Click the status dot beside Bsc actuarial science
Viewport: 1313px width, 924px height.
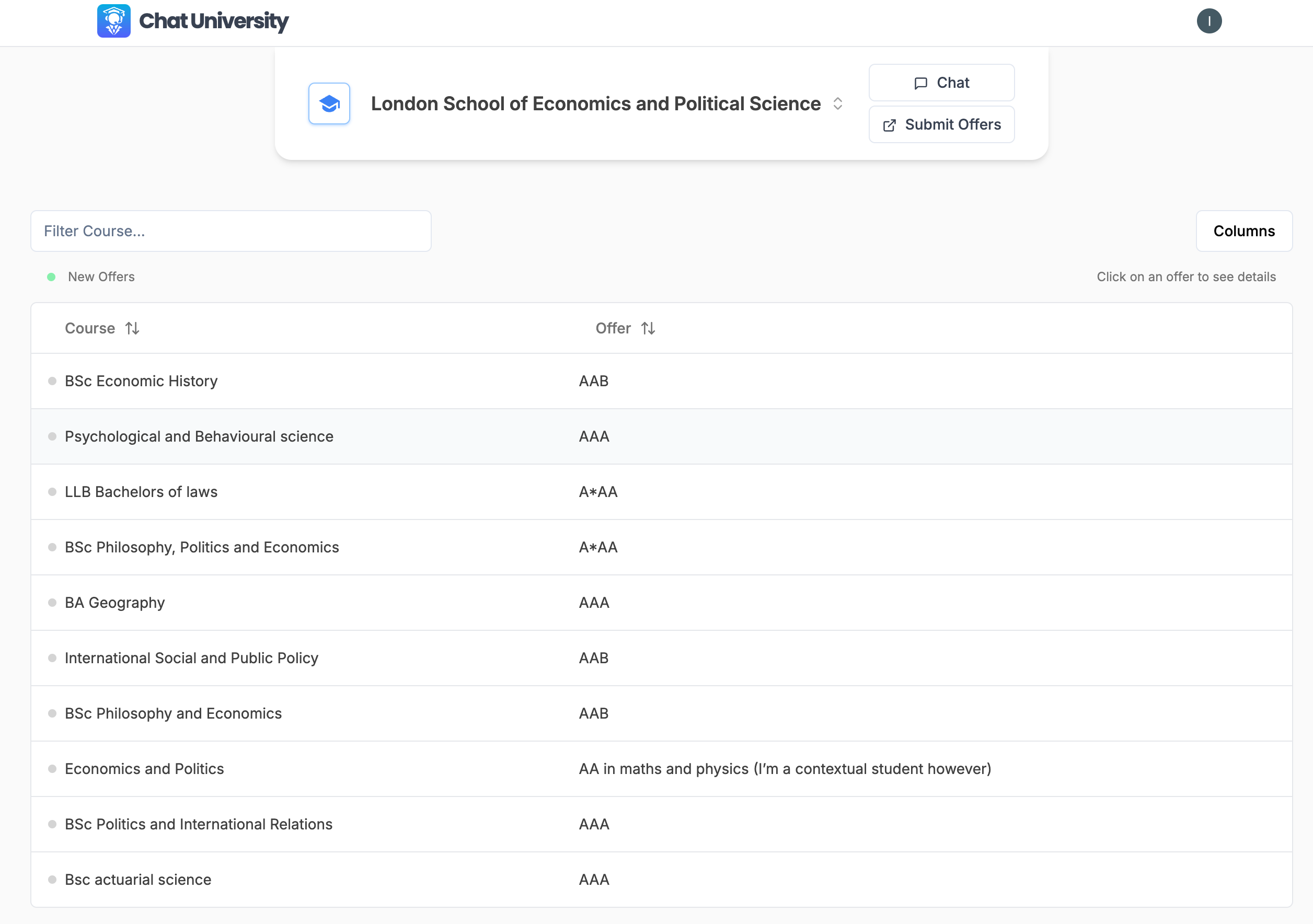52,880
